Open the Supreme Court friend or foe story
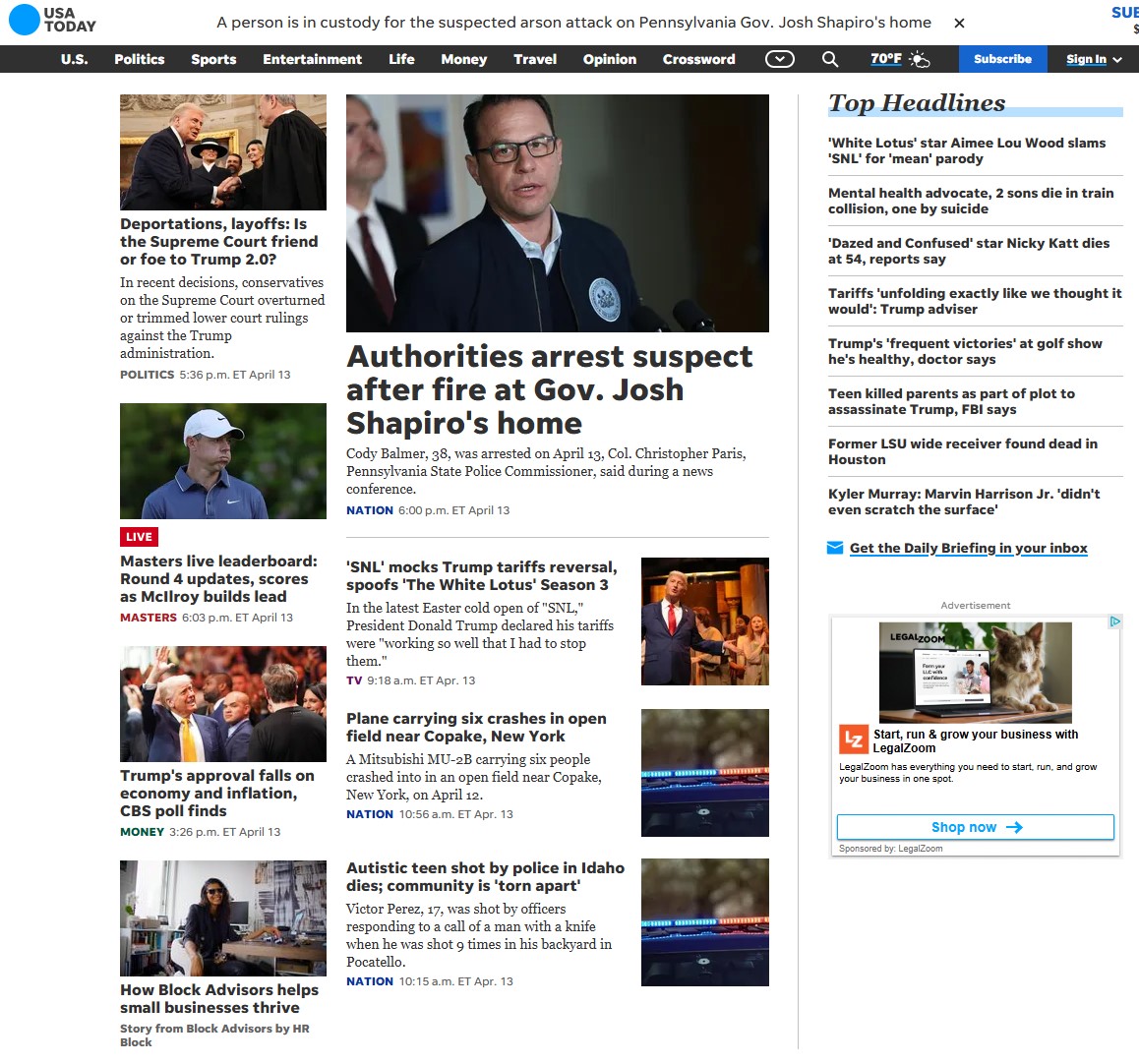The width and height of the screenshot is (1139, 1064). click(x=219, y=241)
